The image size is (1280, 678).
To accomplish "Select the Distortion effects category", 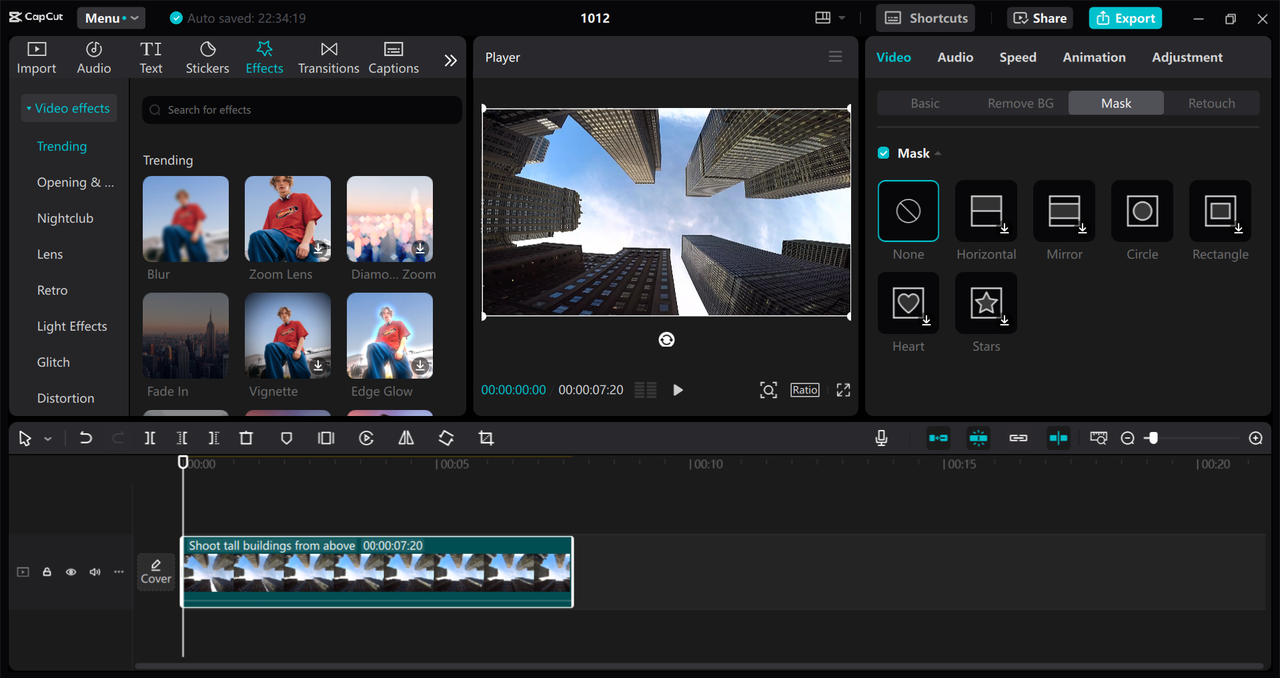I will point(66,398).
